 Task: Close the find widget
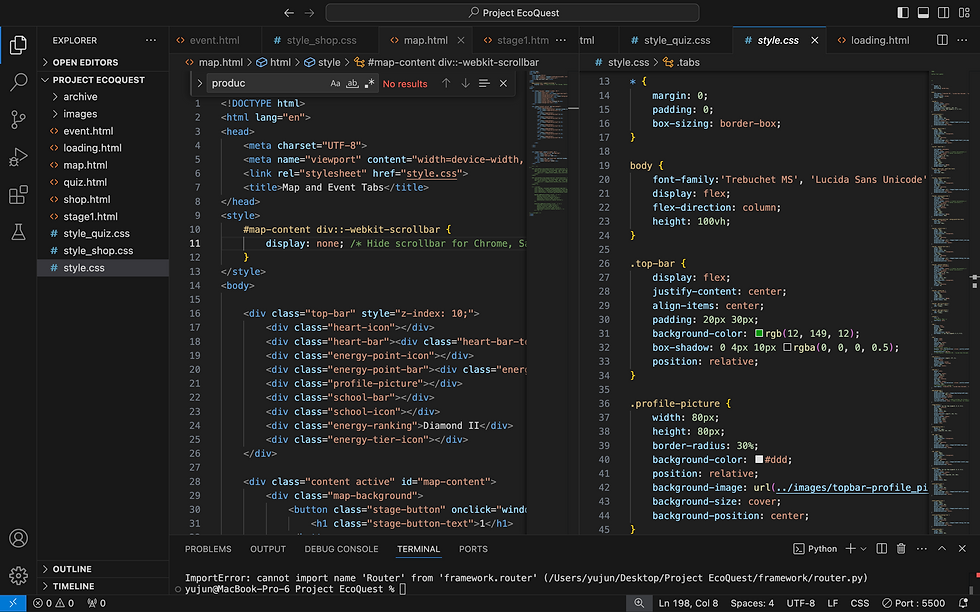503,83
